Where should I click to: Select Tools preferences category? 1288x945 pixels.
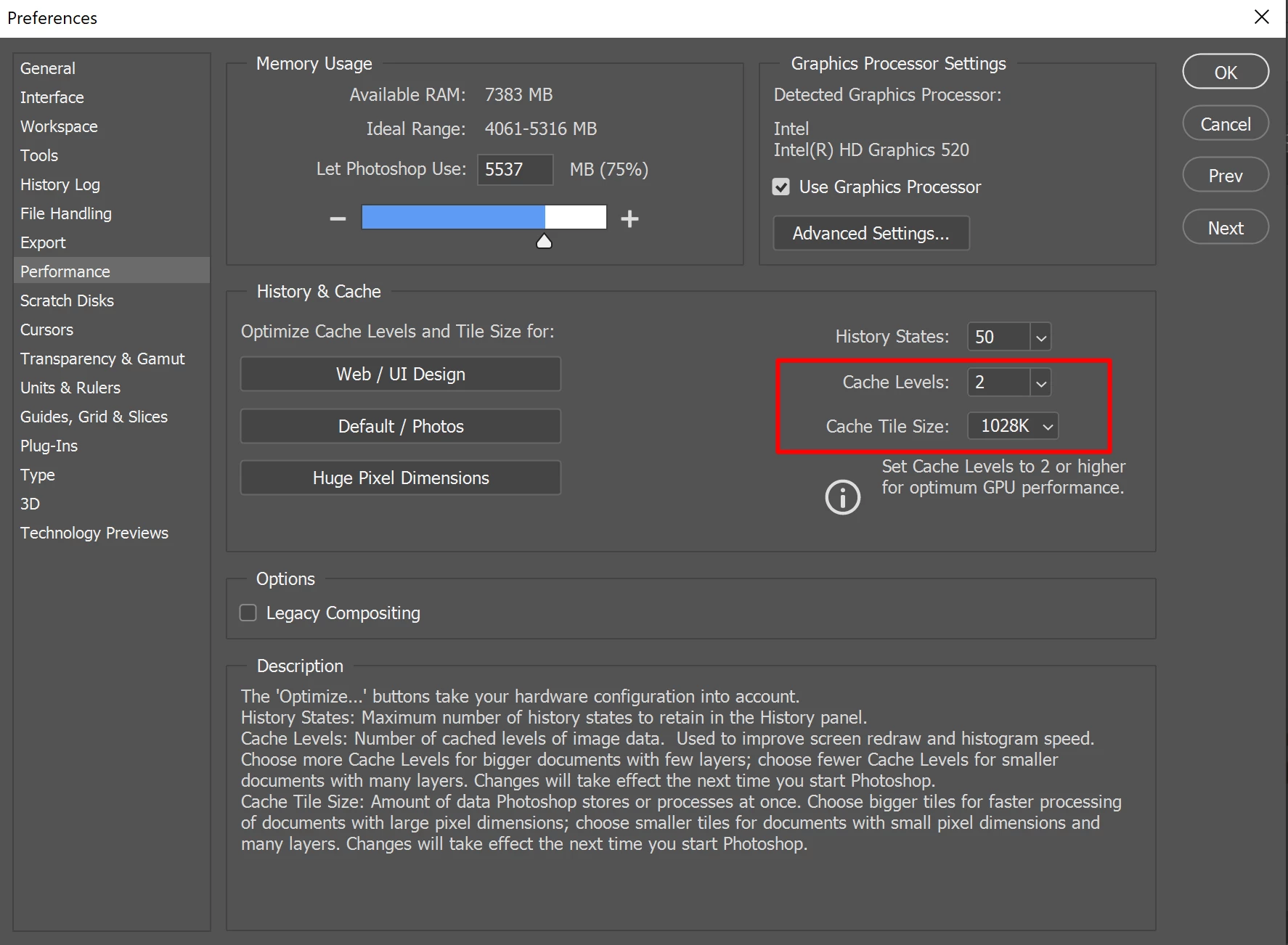(x=111, y=155)
